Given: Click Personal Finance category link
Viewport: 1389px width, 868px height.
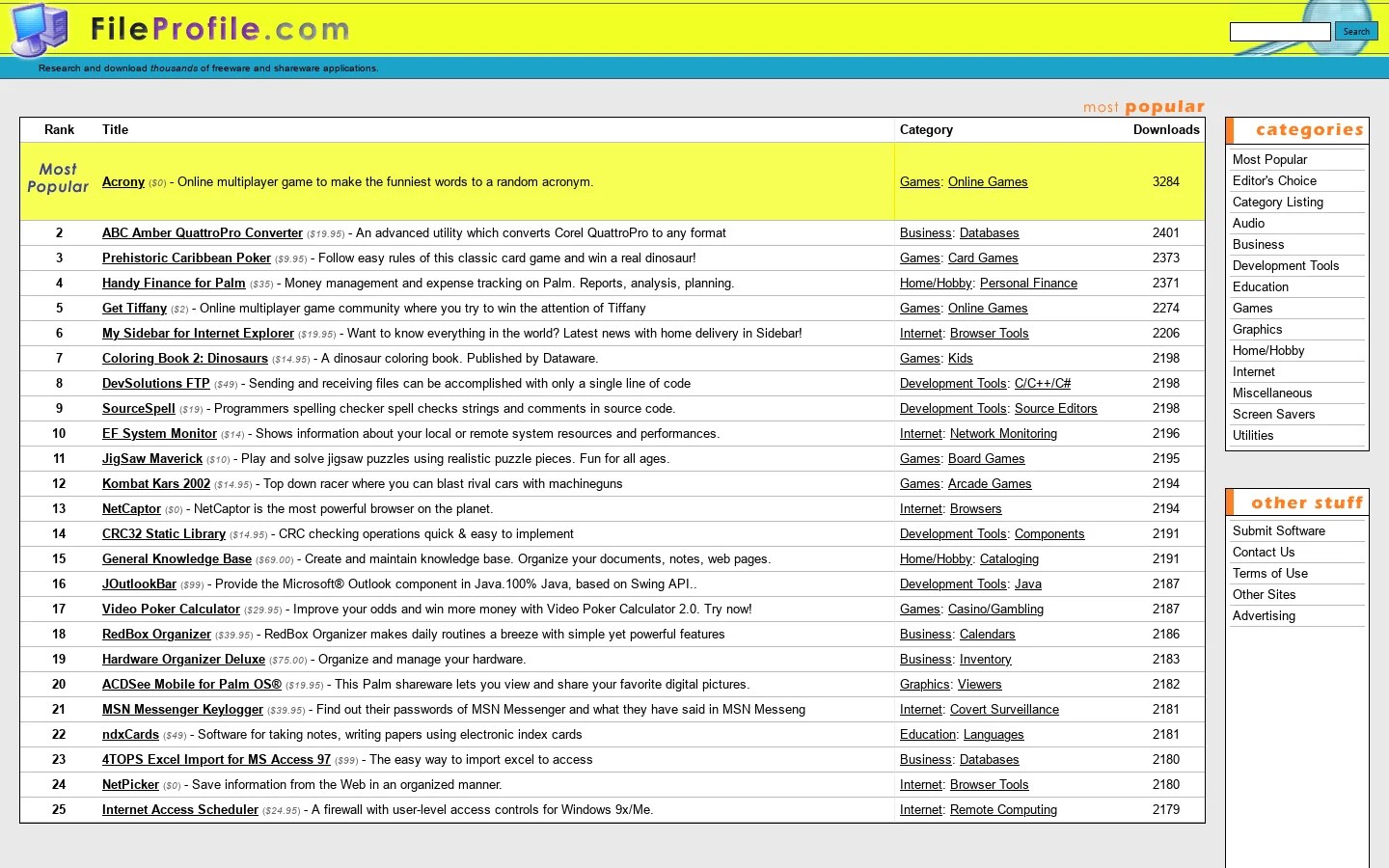Looking at the screenshot, I should [1028, 284].
